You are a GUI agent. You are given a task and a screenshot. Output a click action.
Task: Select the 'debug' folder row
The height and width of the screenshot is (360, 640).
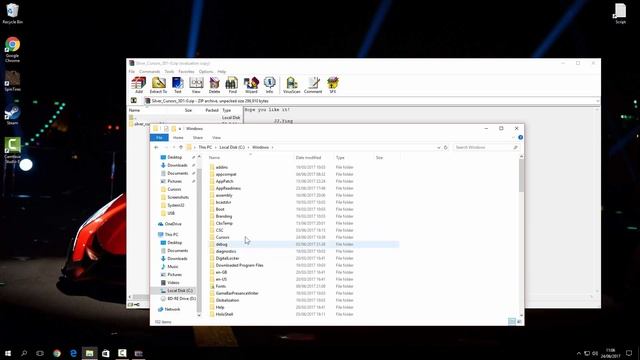point(304,244)
